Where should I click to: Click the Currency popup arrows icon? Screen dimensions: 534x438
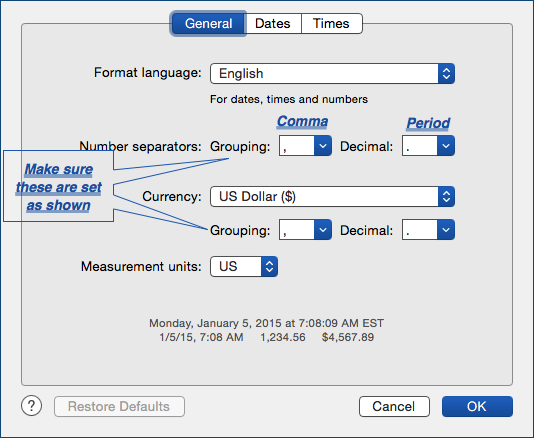coord(446,196)
